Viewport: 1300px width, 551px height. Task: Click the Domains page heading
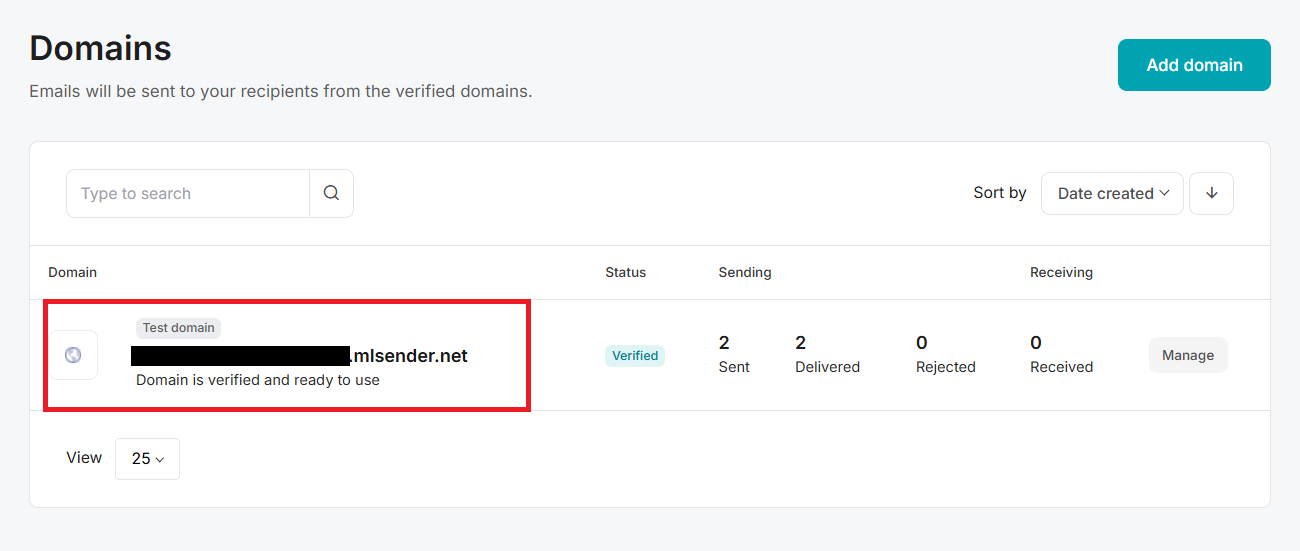coord(100,48)
